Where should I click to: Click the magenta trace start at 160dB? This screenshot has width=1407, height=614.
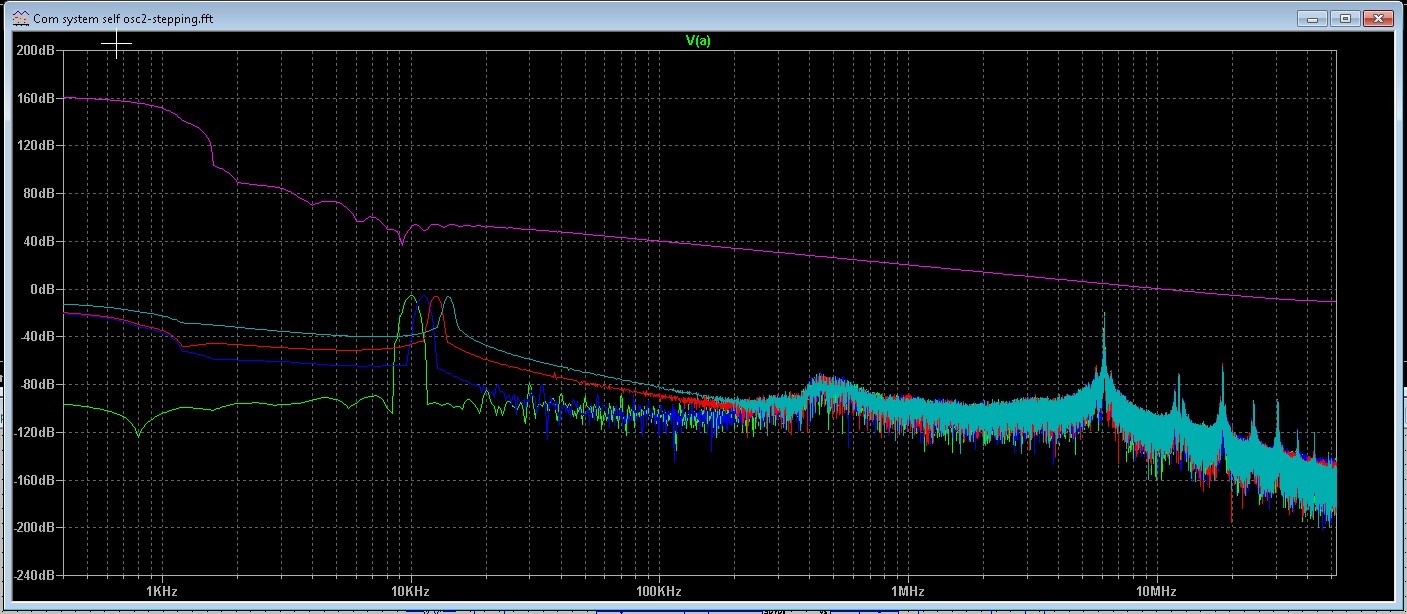coord(67,98)
